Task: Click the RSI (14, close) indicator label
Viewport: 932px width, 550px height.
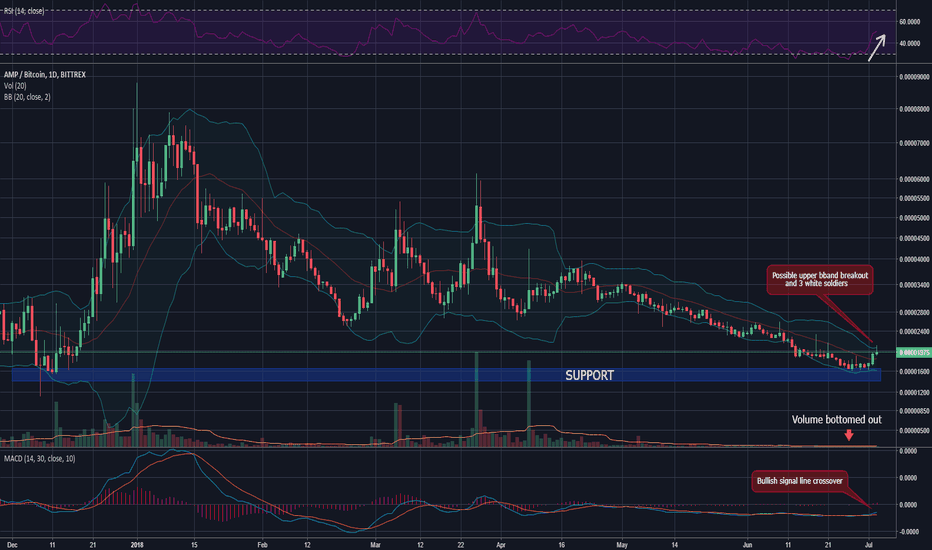Action: pyautogui.click(x=24, y=11)
